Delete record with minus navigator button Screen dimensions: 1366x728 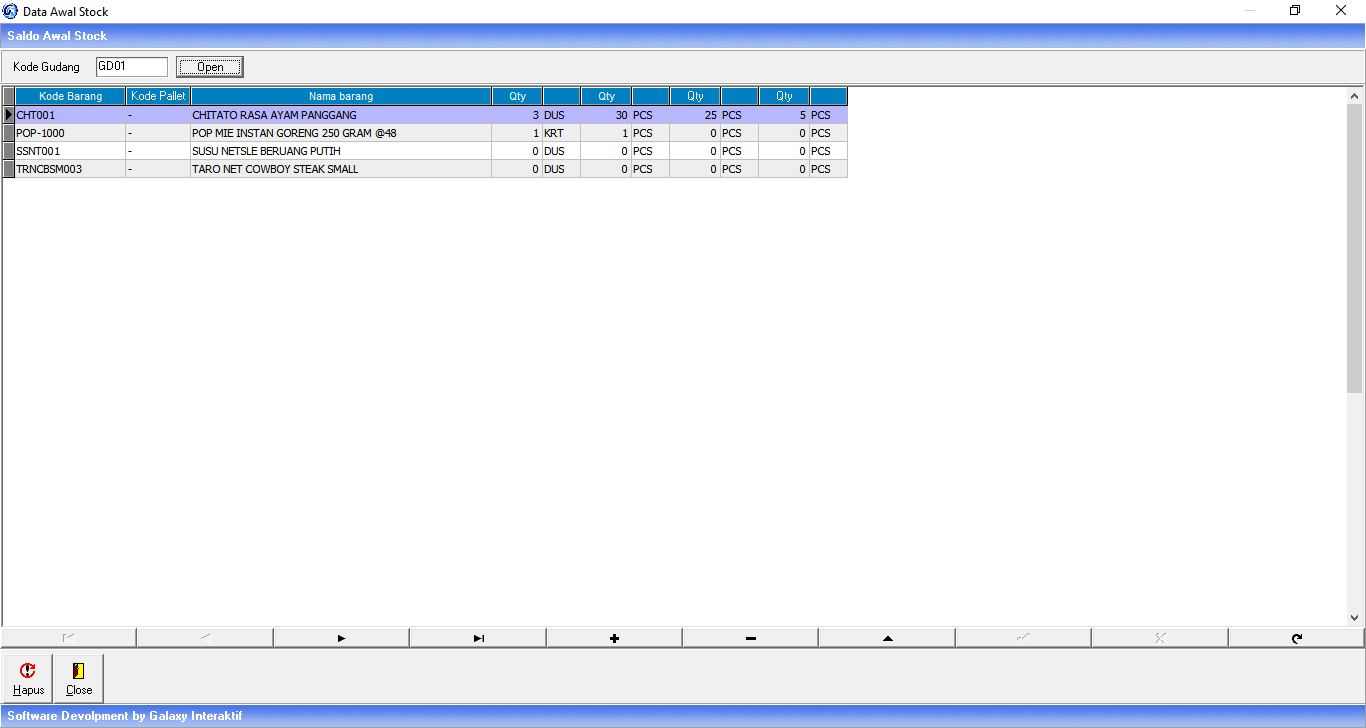750,638
